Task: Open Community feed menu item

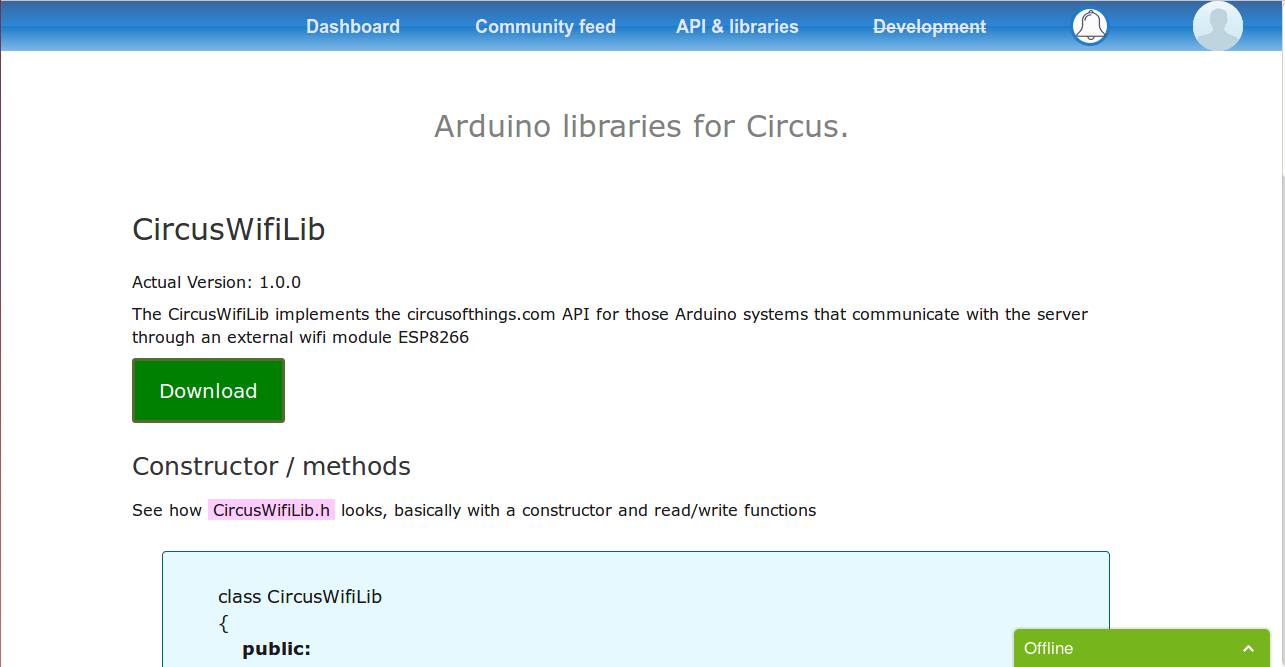Action: [545, 27]
